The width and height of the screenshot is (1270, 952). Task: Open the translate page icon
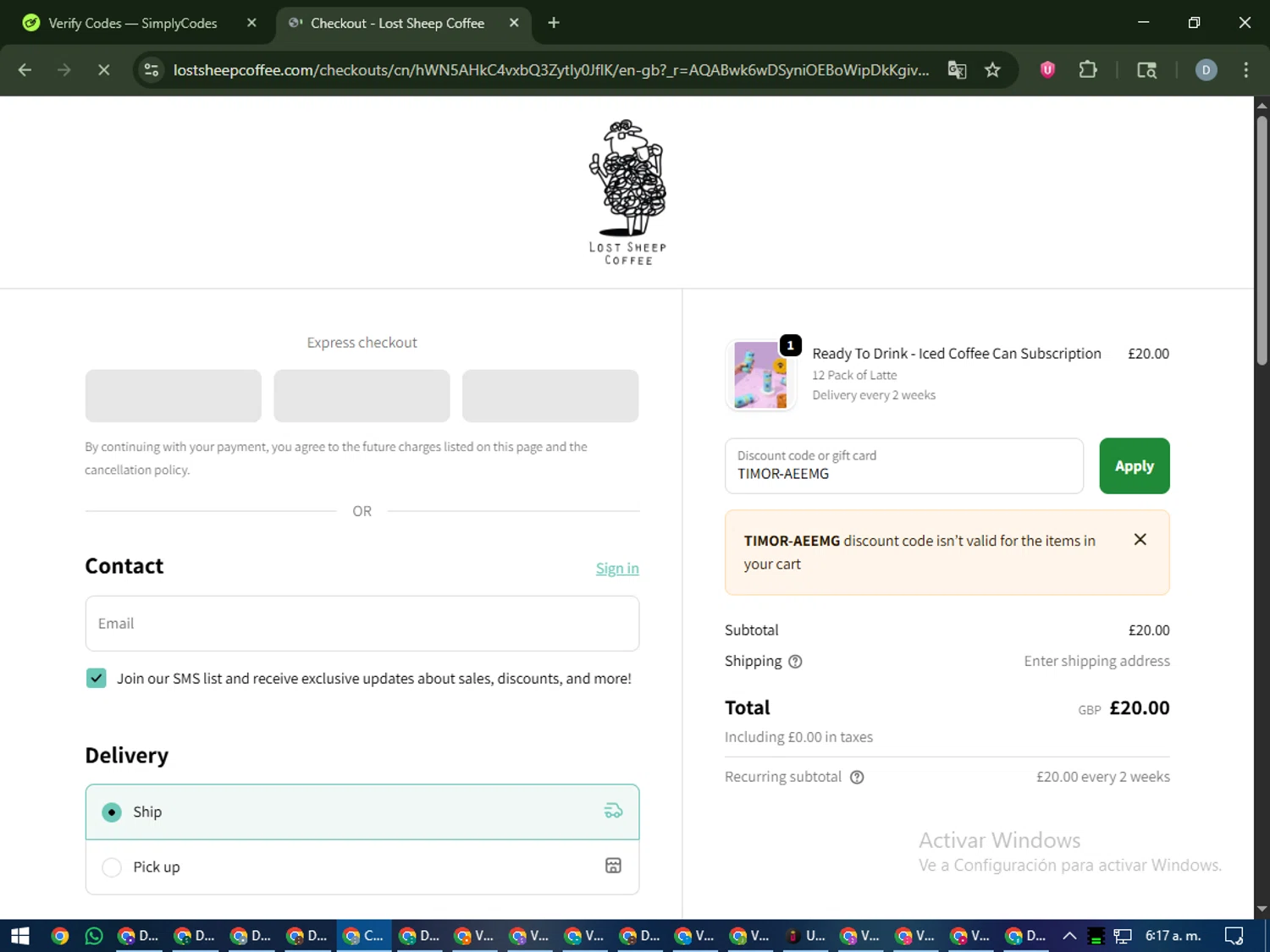click(x=957, y=70)
